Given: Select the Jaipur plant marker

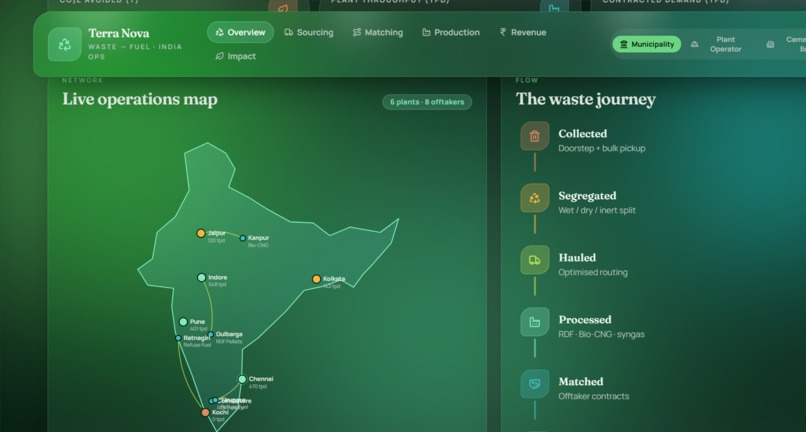Looking at the screenshot, I should (x=201, y=233).
